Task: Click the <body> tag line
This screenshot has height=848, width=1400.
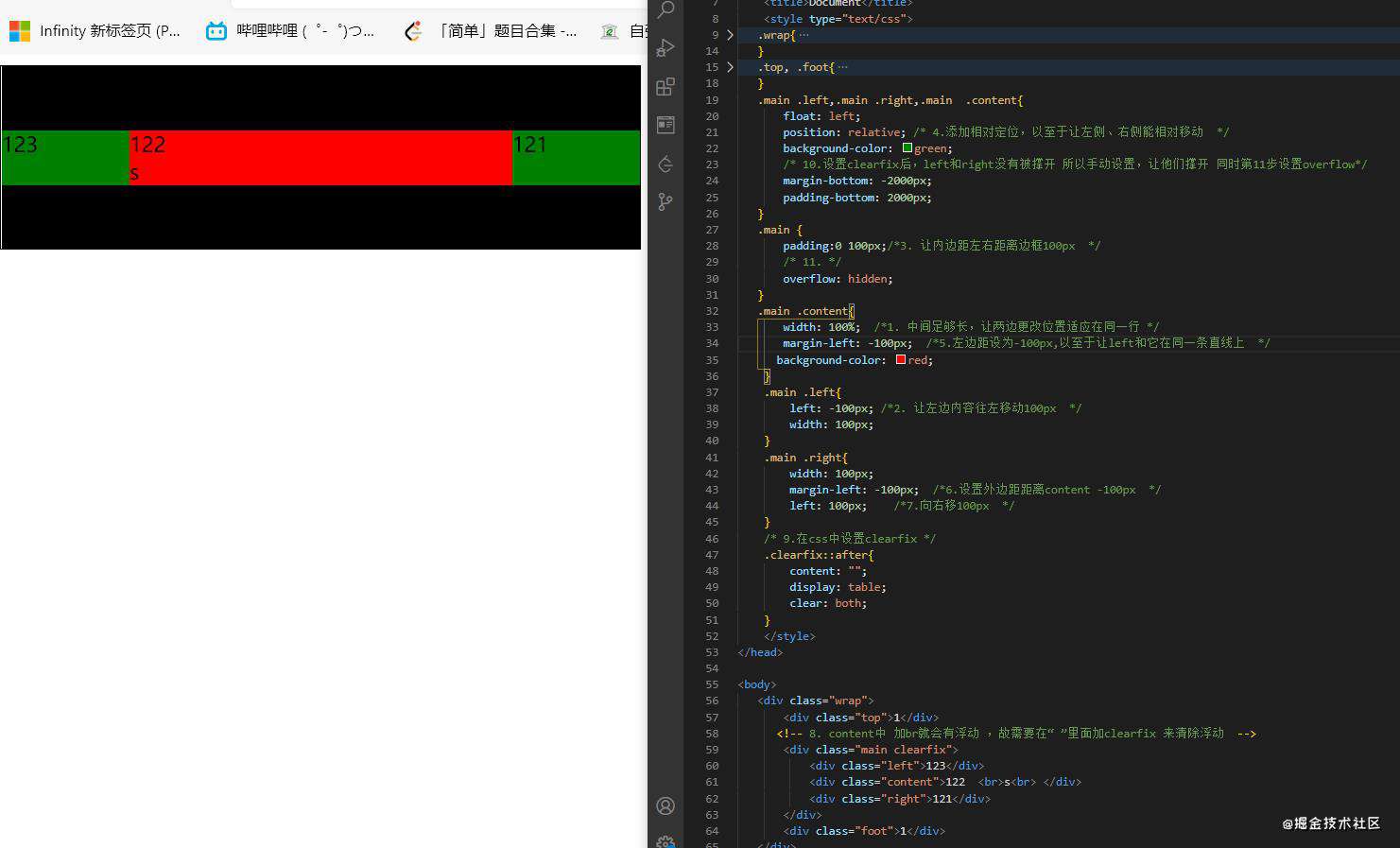Action: [757, 684]
